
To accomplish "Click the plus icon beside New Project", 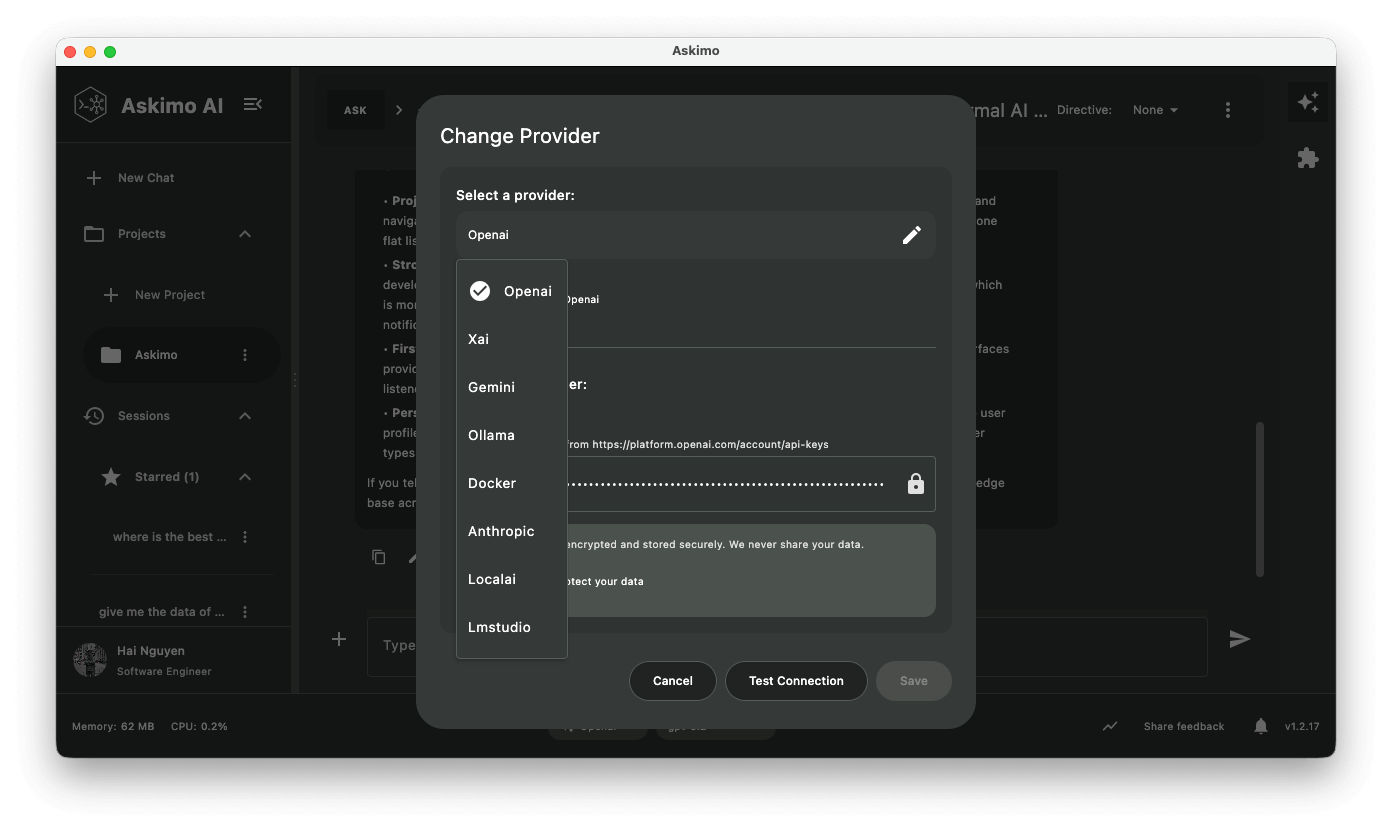I will pyautogui.click(x=111, y=295).
